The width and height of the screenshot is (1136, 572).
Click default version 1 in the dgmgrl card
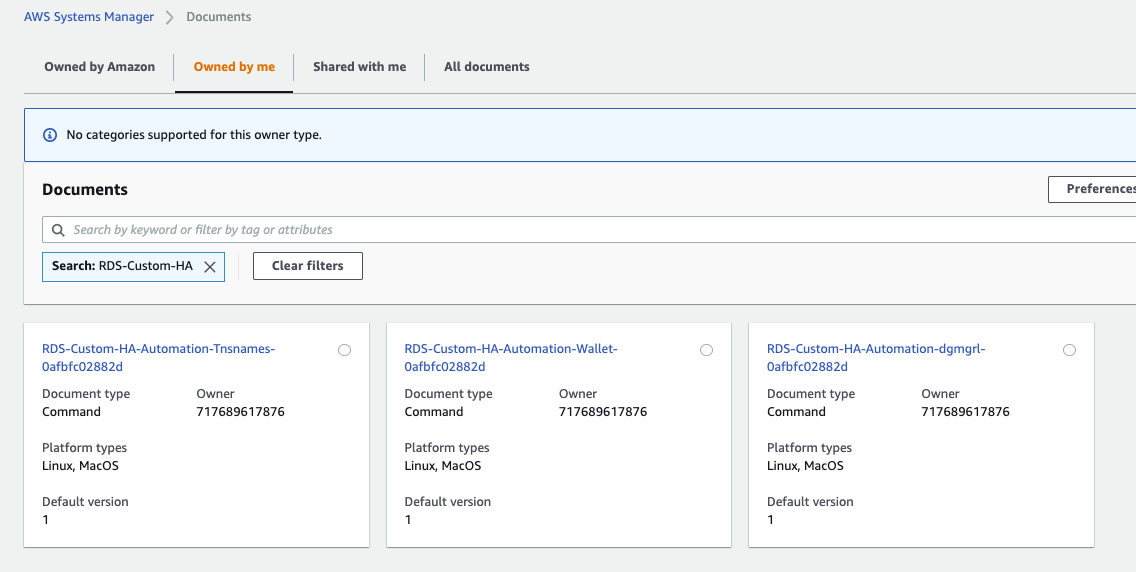[771, 520]
